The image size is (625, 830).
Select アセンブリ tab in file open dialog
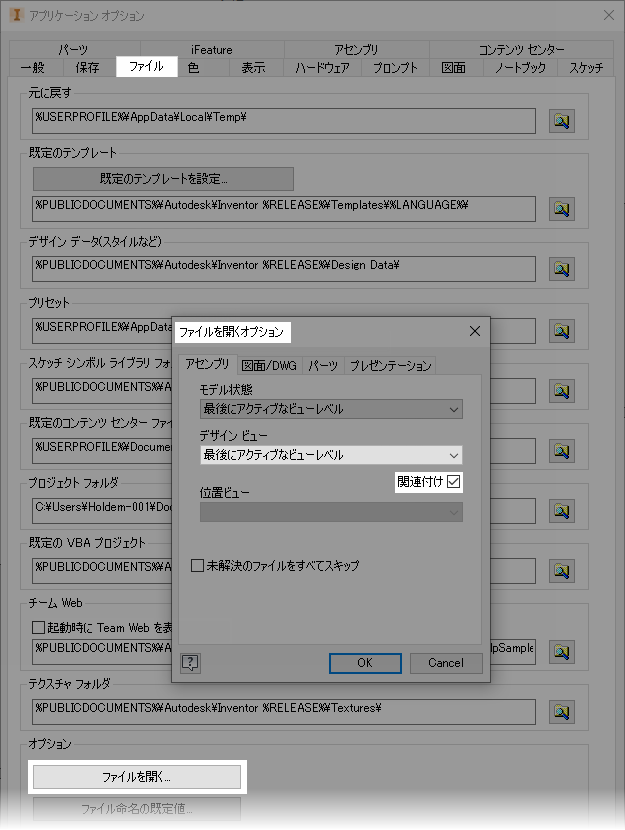(x=207, y=364)
